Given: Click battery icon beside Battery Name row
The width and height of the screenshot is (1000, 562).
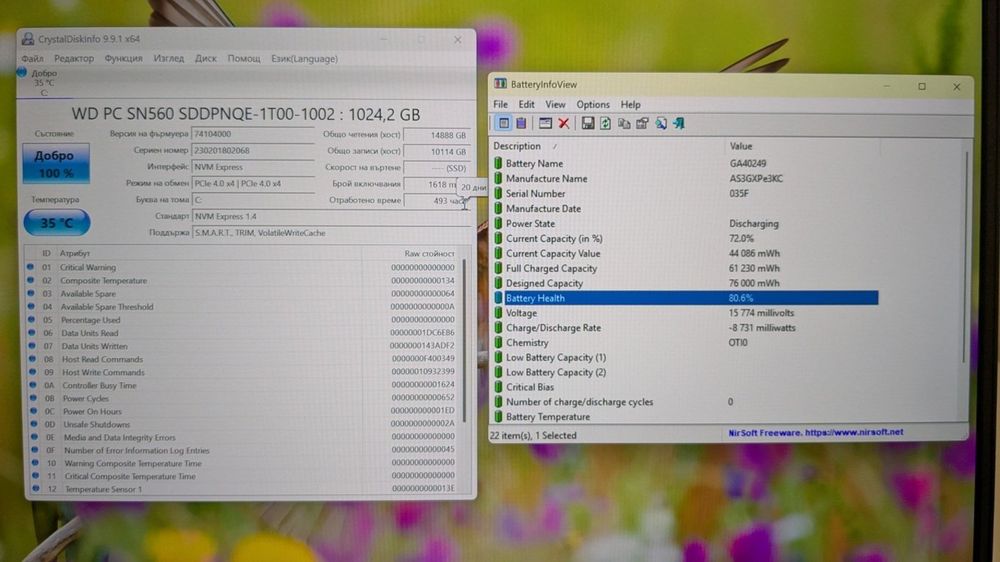Looking at the screenshot, I should tap(498, 163).
